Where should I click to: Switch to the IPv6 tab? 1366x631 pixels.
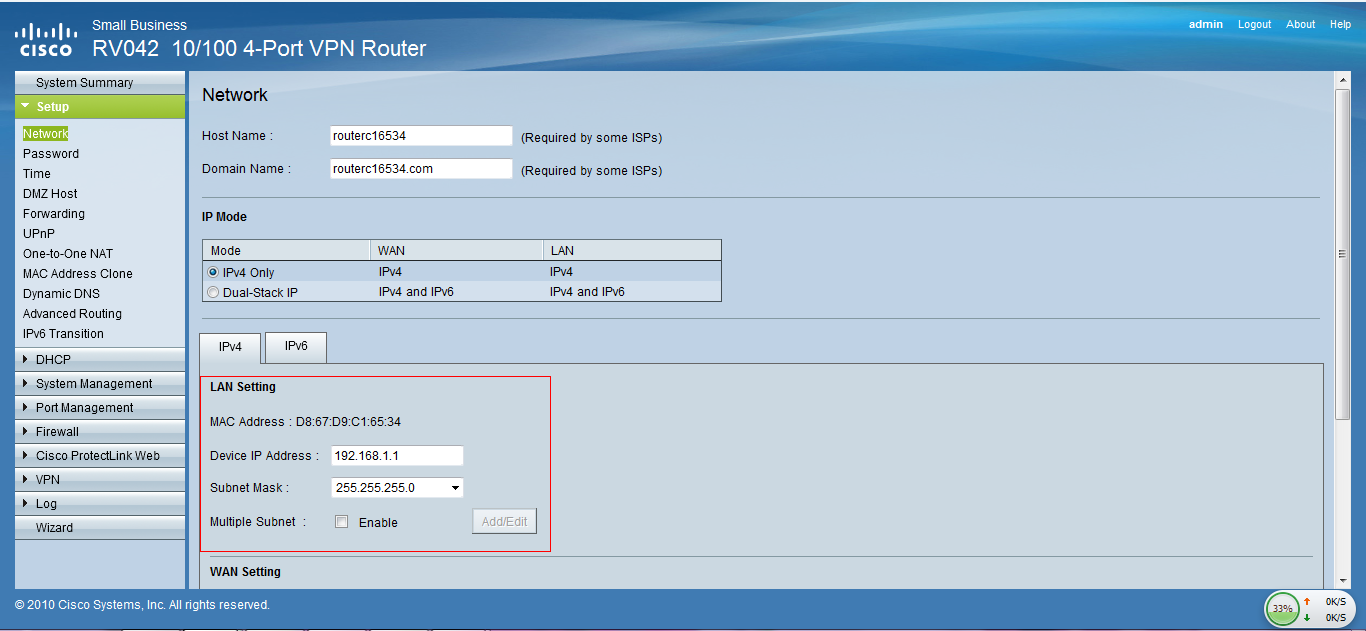coord(296,346)
